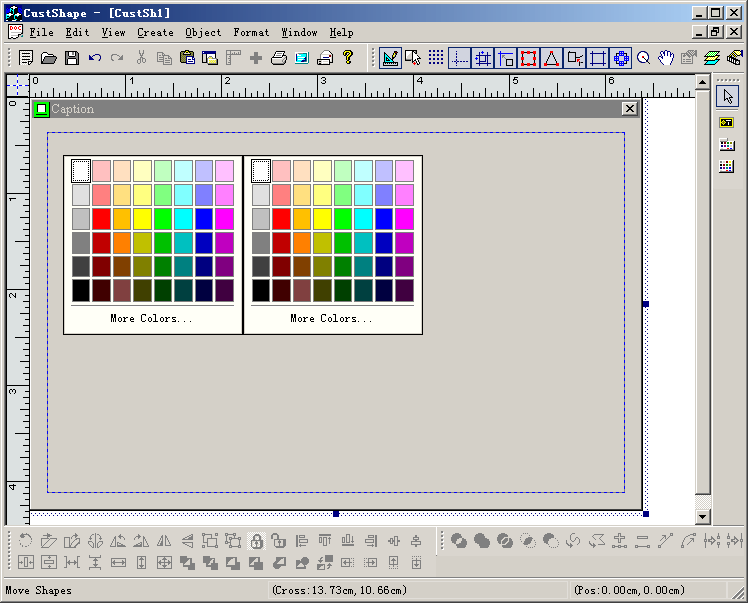This screenshot has width=748, height=603.
Task: Pick black in the left palette
Action: pyautogui.click(x=81, y=291)
